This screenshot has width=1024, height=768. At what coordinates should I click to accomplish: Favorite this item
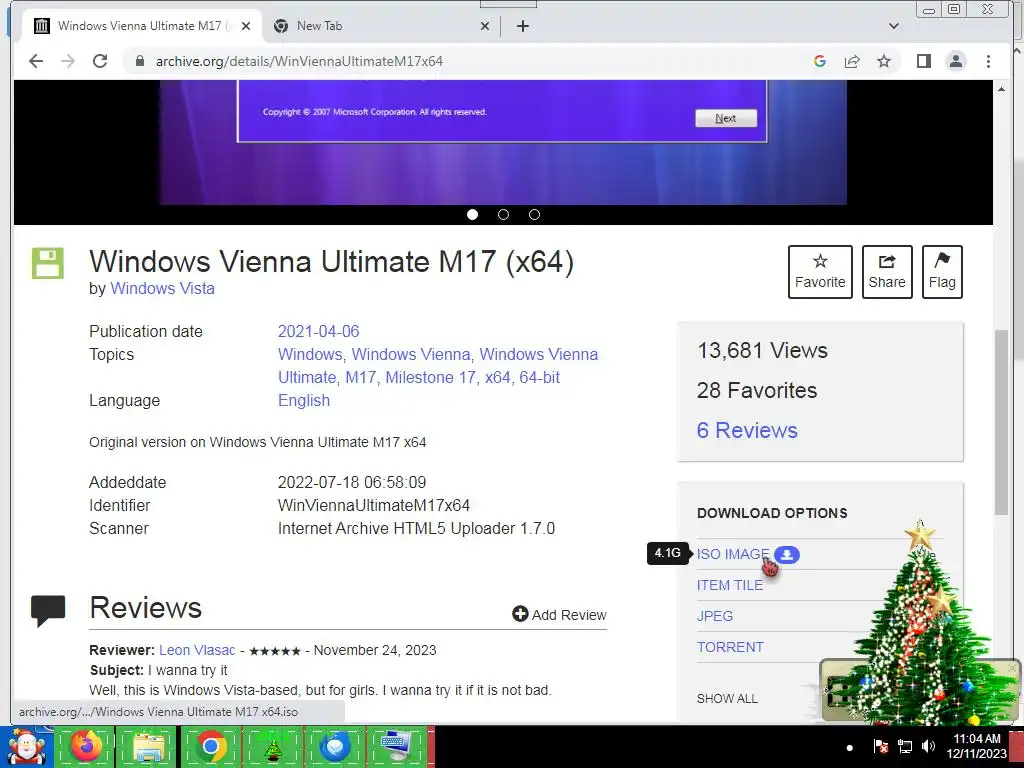click(820, 272)
